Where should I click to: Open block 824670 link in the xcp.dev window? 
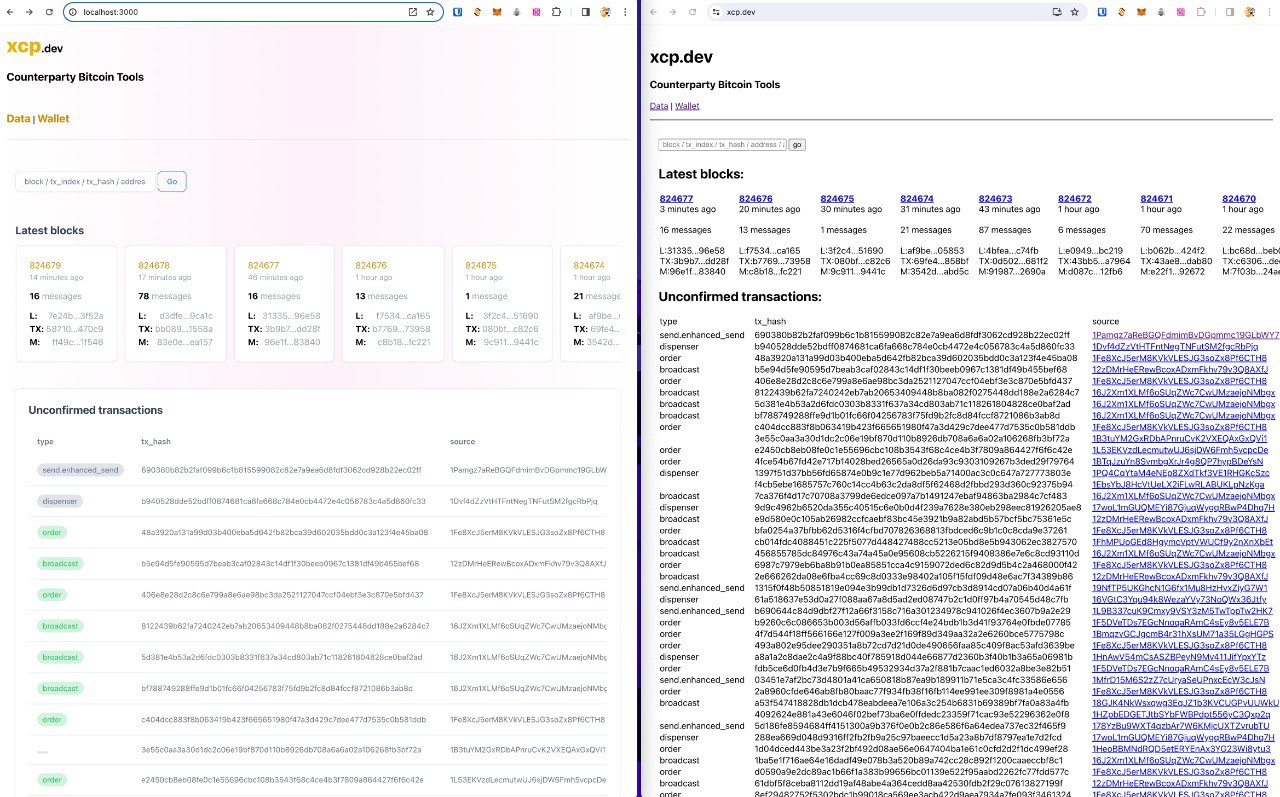1238,199
